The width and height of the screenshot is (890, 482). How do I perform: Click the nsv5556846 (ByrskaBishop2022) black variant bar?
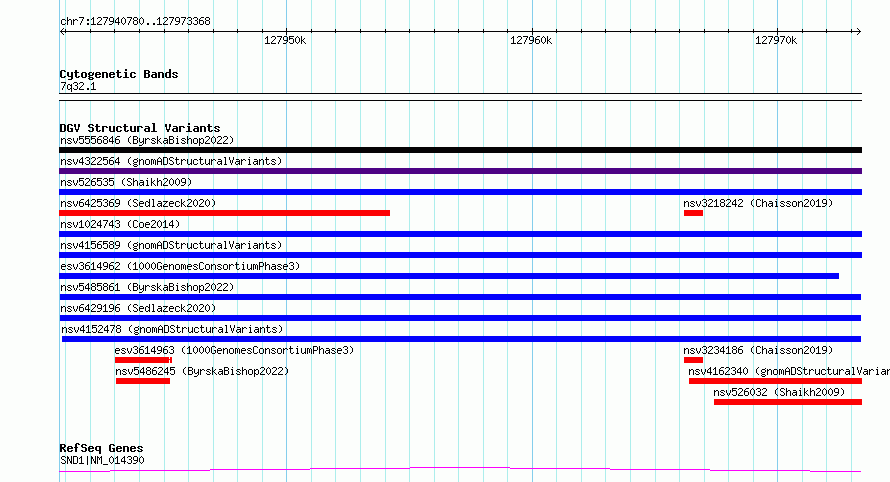tap(460, 150)
